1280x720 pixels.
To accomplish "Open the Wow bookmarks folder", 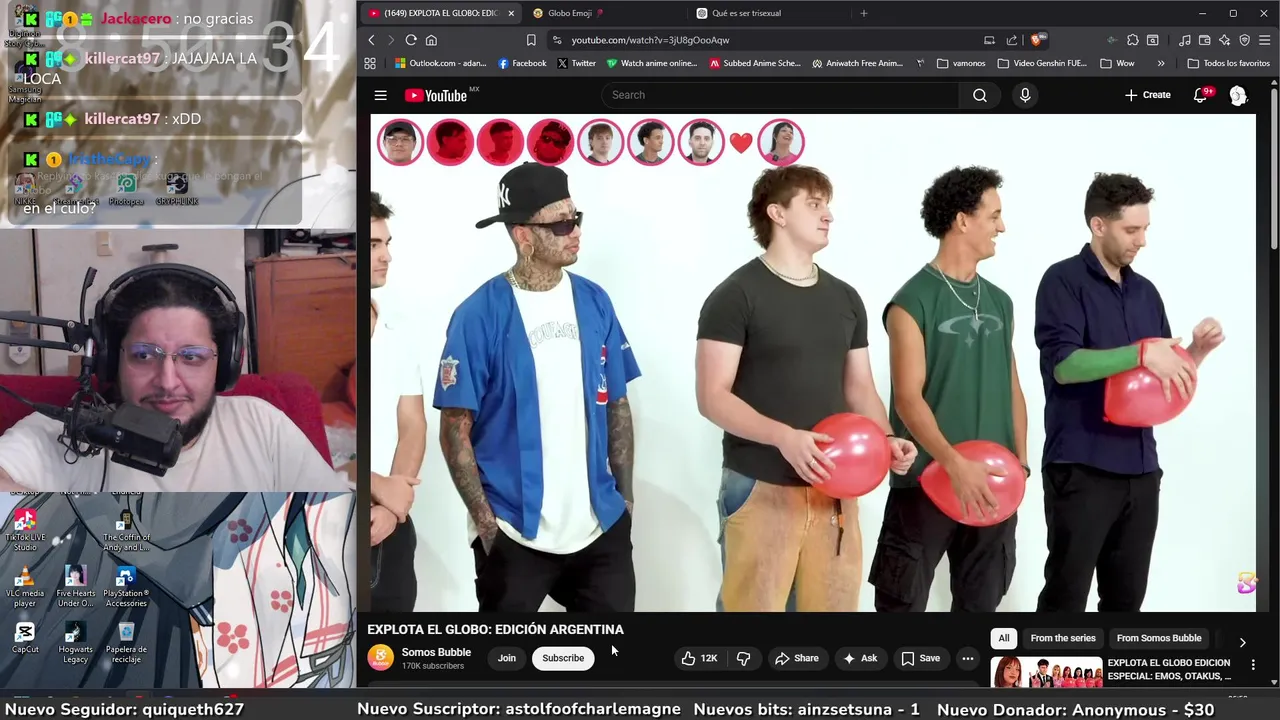I will (x=1117, y=63).
